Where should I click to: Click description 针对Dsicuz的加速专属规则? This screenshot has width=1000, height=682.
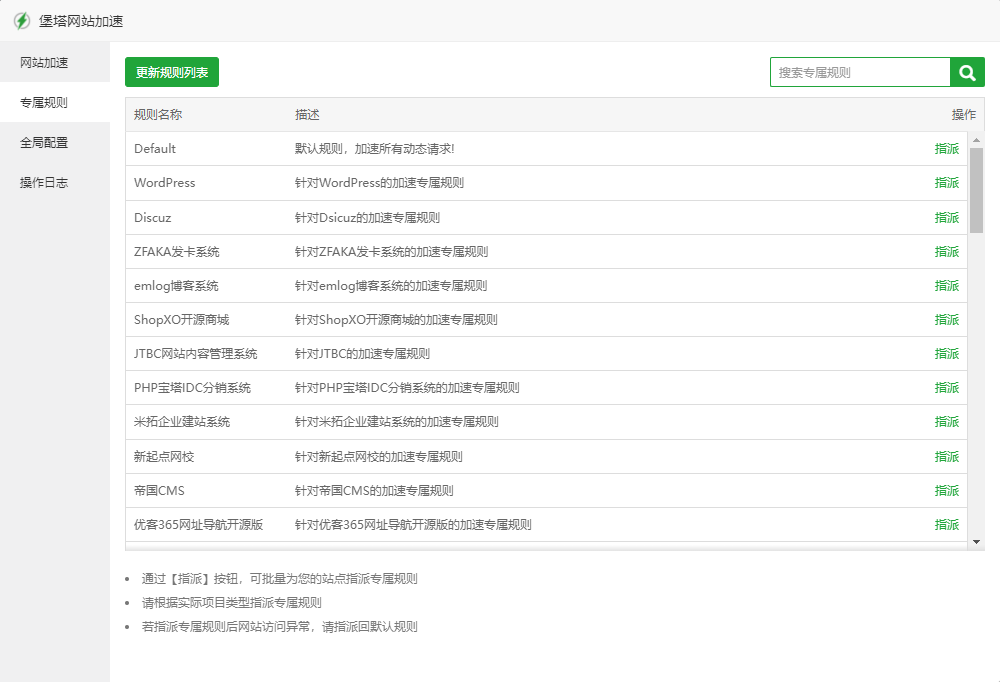click(367, 218)
